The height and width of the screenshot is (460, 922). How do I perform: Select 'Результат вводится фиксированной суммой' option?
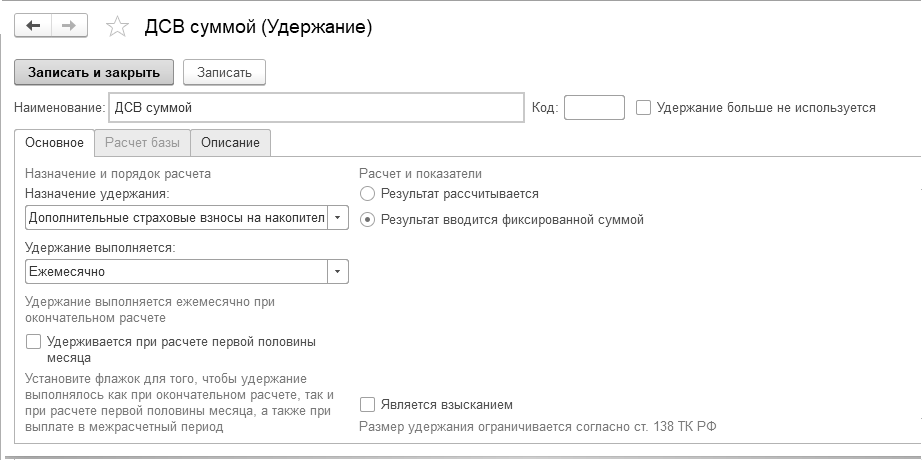(x=367, y=219)
